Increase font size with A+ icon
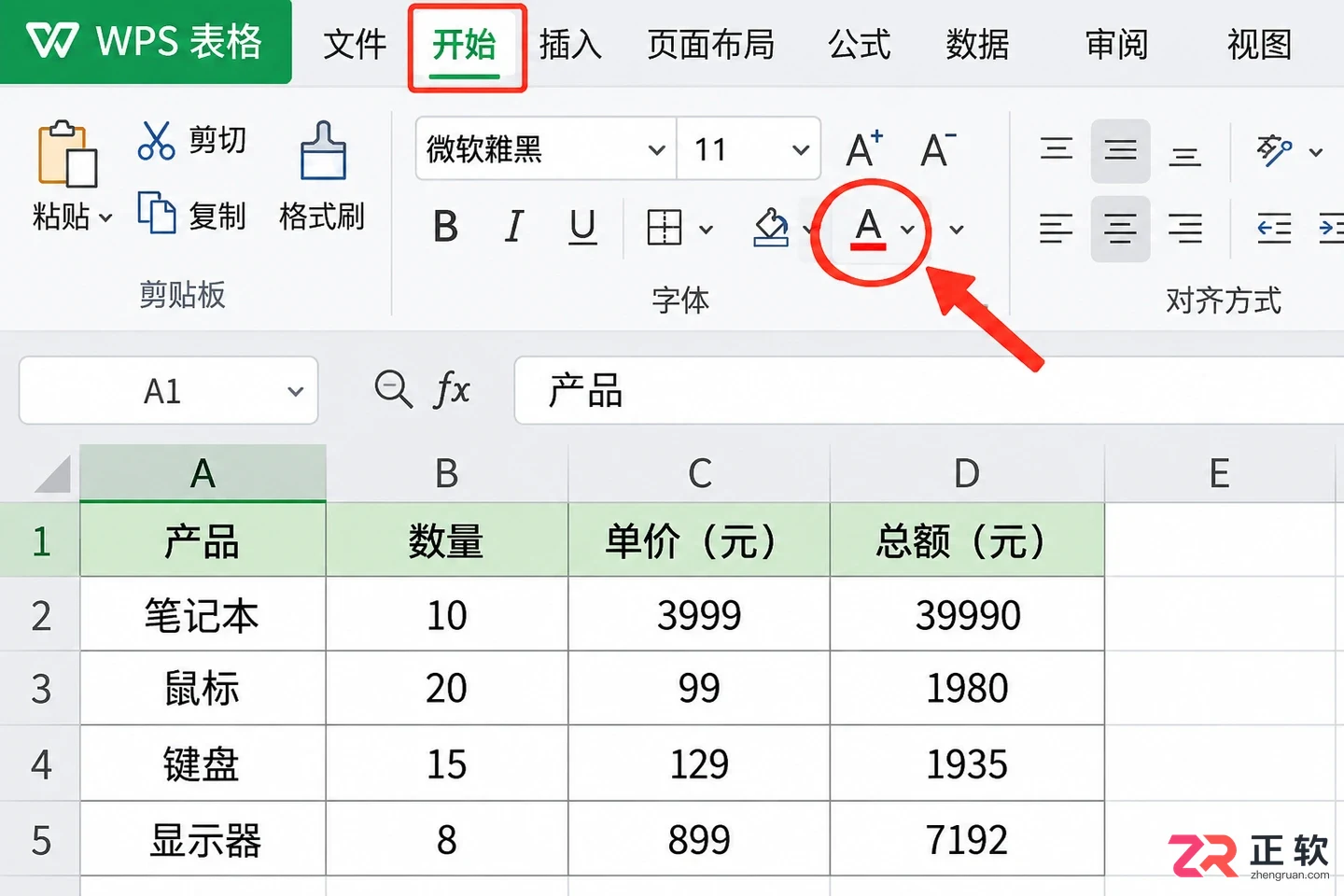The height and width of the screenshot is (896, 1344). (865, 149)
